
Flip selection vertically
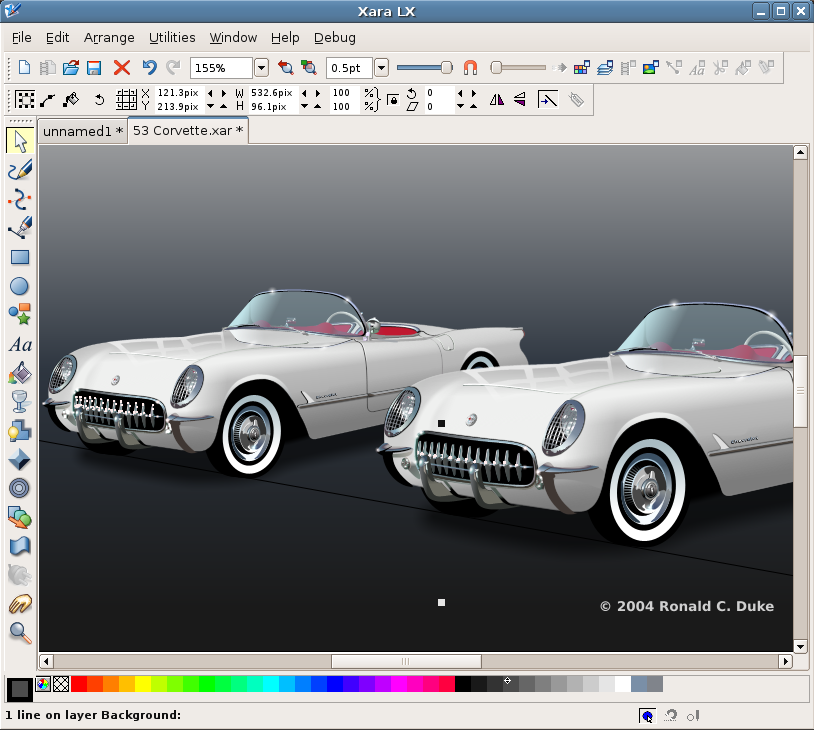520,99
